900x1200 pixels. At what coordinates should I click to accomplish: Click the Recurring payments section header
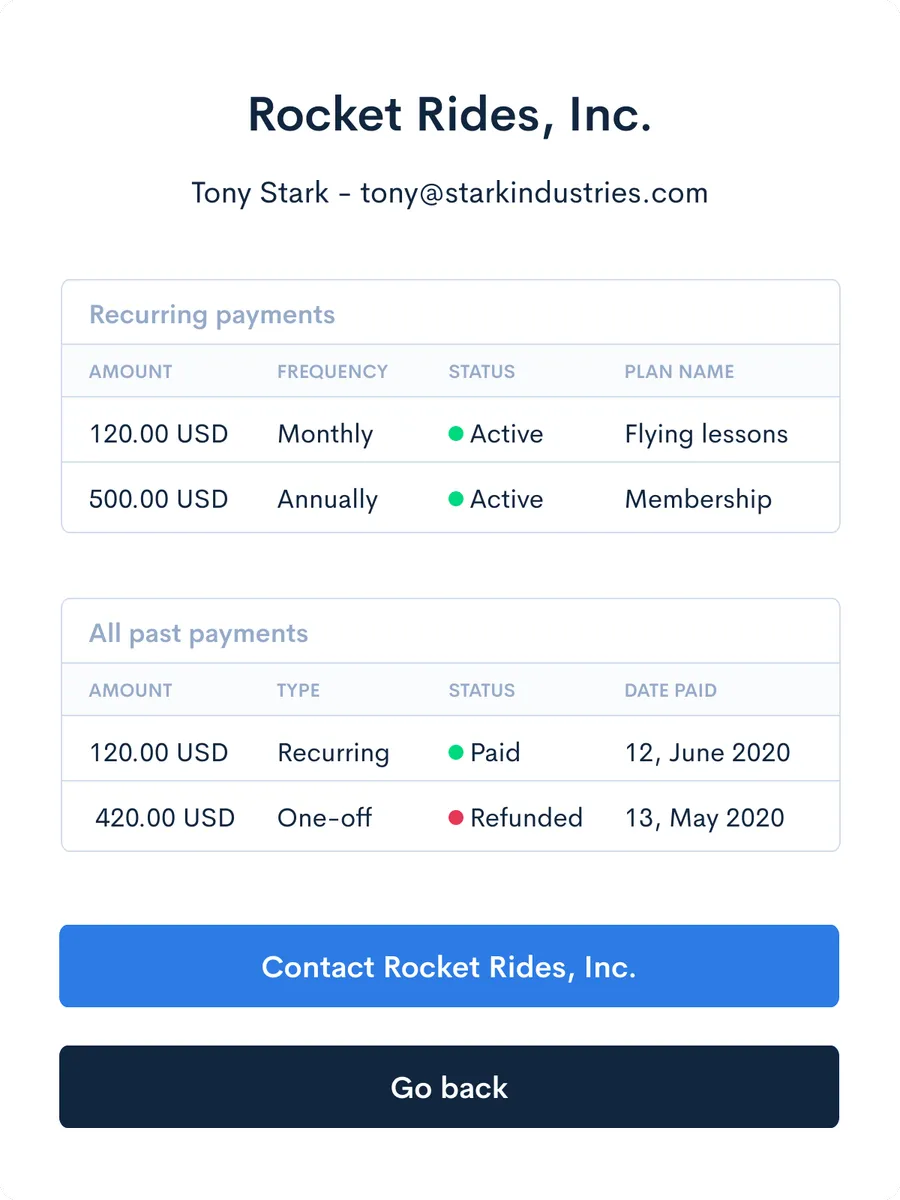[212, 315]
